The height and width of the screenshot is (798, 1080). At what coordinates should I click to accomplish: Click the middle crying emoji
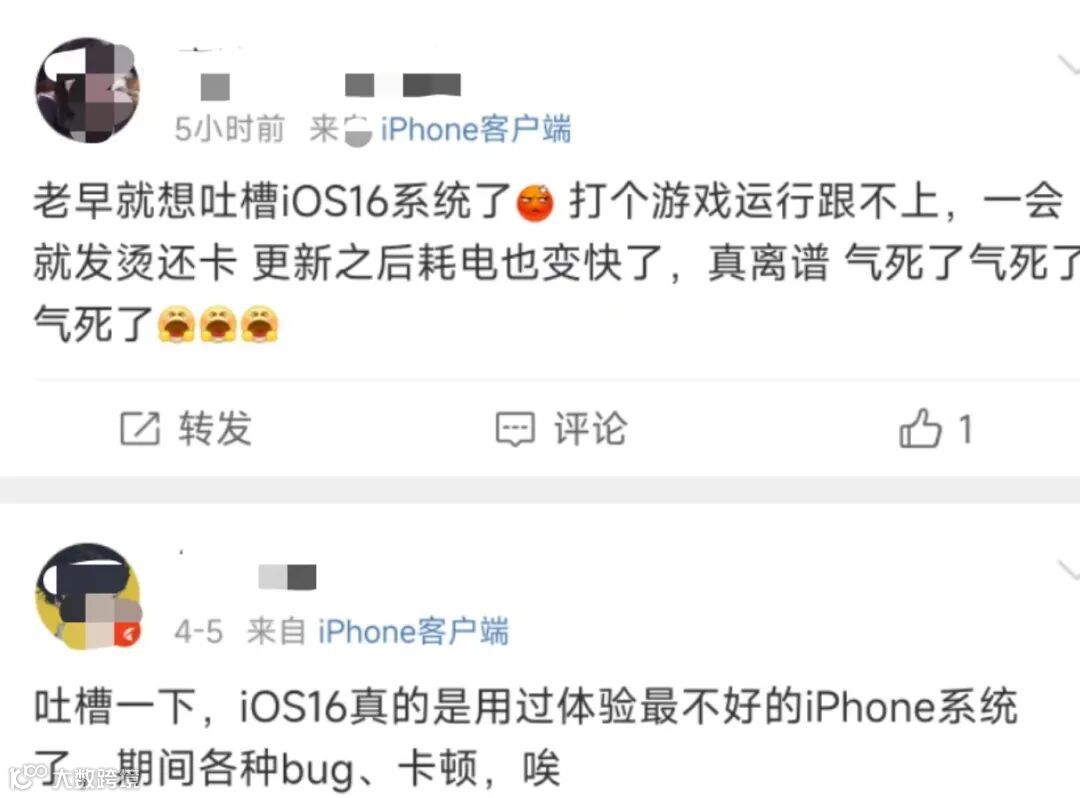218,324
